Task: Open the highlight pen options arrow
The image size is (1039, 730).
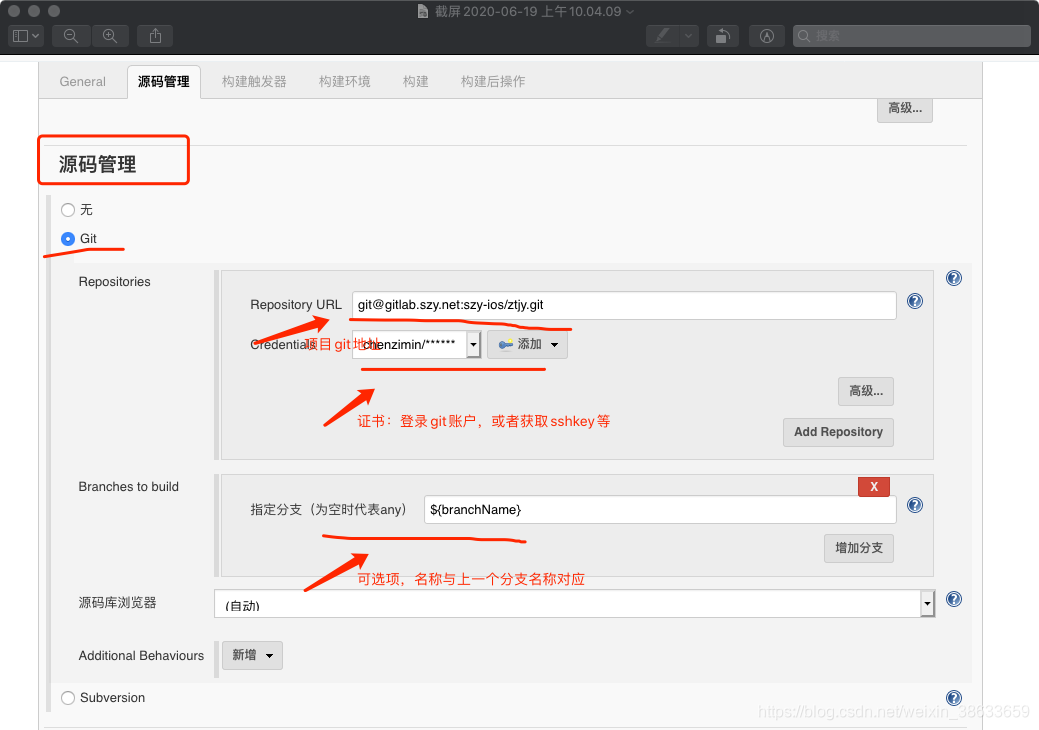Action: tap(688, 36)
